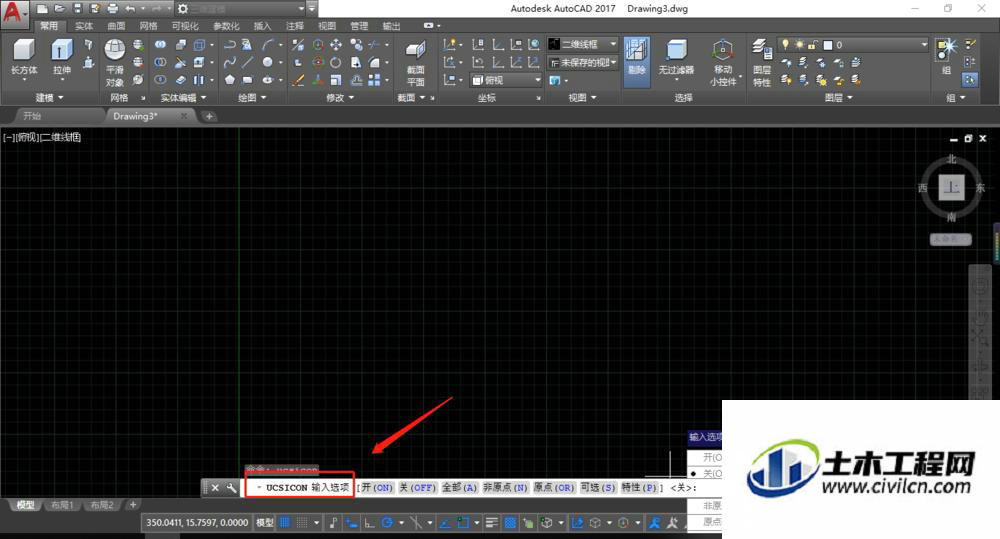Click the Open file folder icon
Viewport: 1000px width, 539px height.
point(59,8)
